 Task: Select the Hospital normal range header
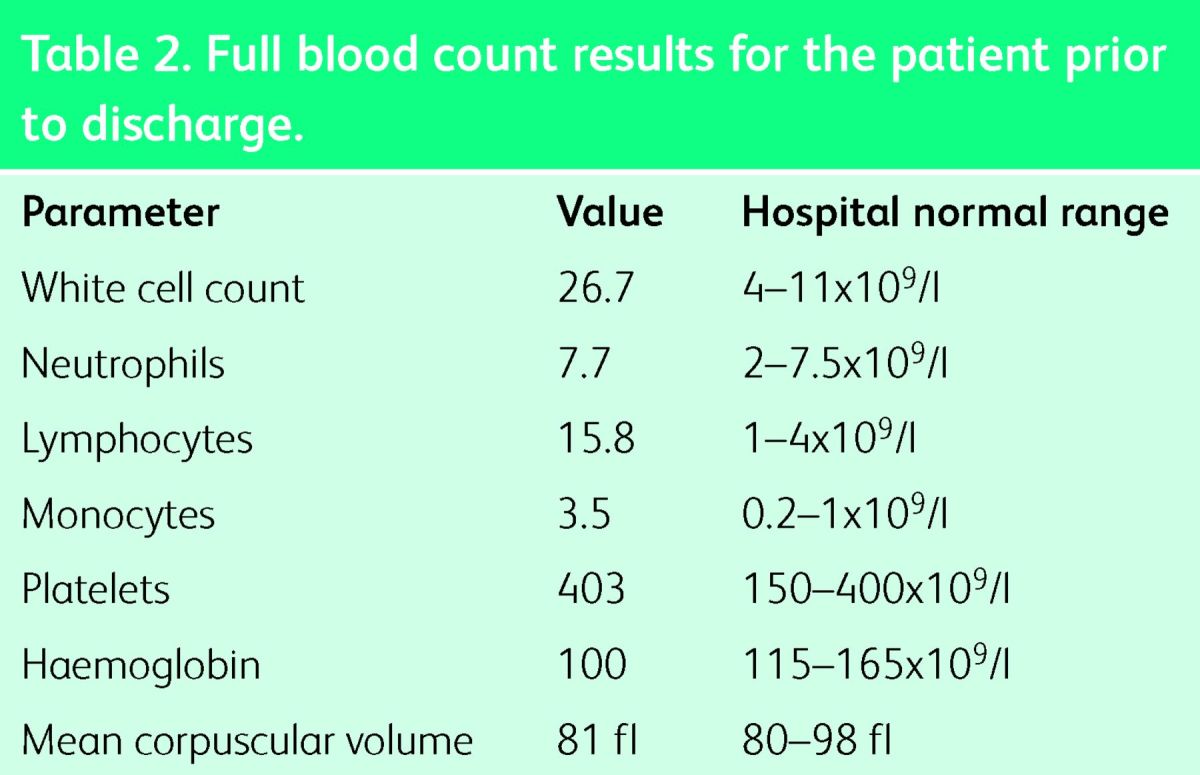click(954, 213)
